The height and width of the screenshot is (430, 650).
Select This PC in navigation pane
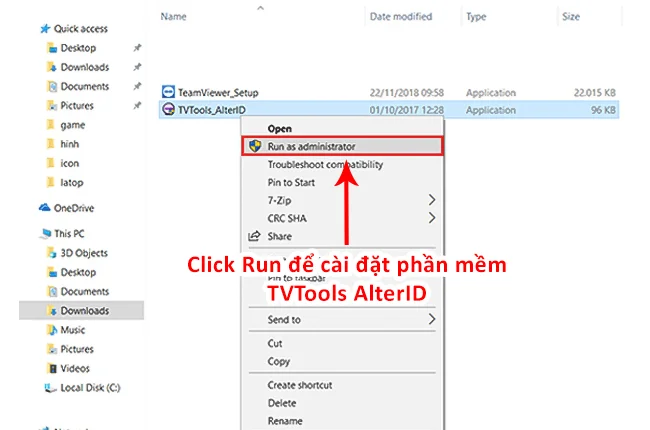point(69,233)
